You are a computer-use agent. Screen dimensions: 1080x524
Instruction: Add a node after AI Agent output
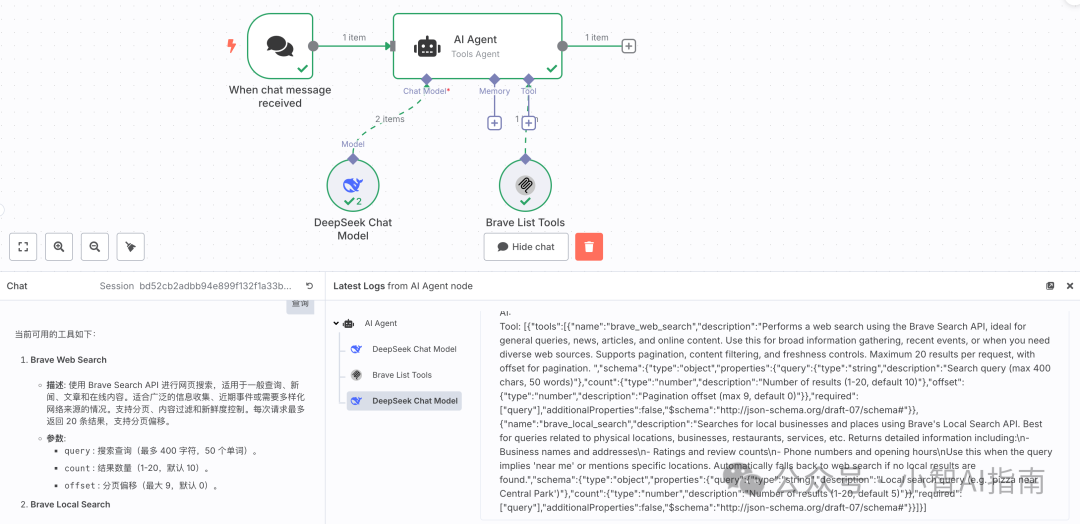pos(629,46)
